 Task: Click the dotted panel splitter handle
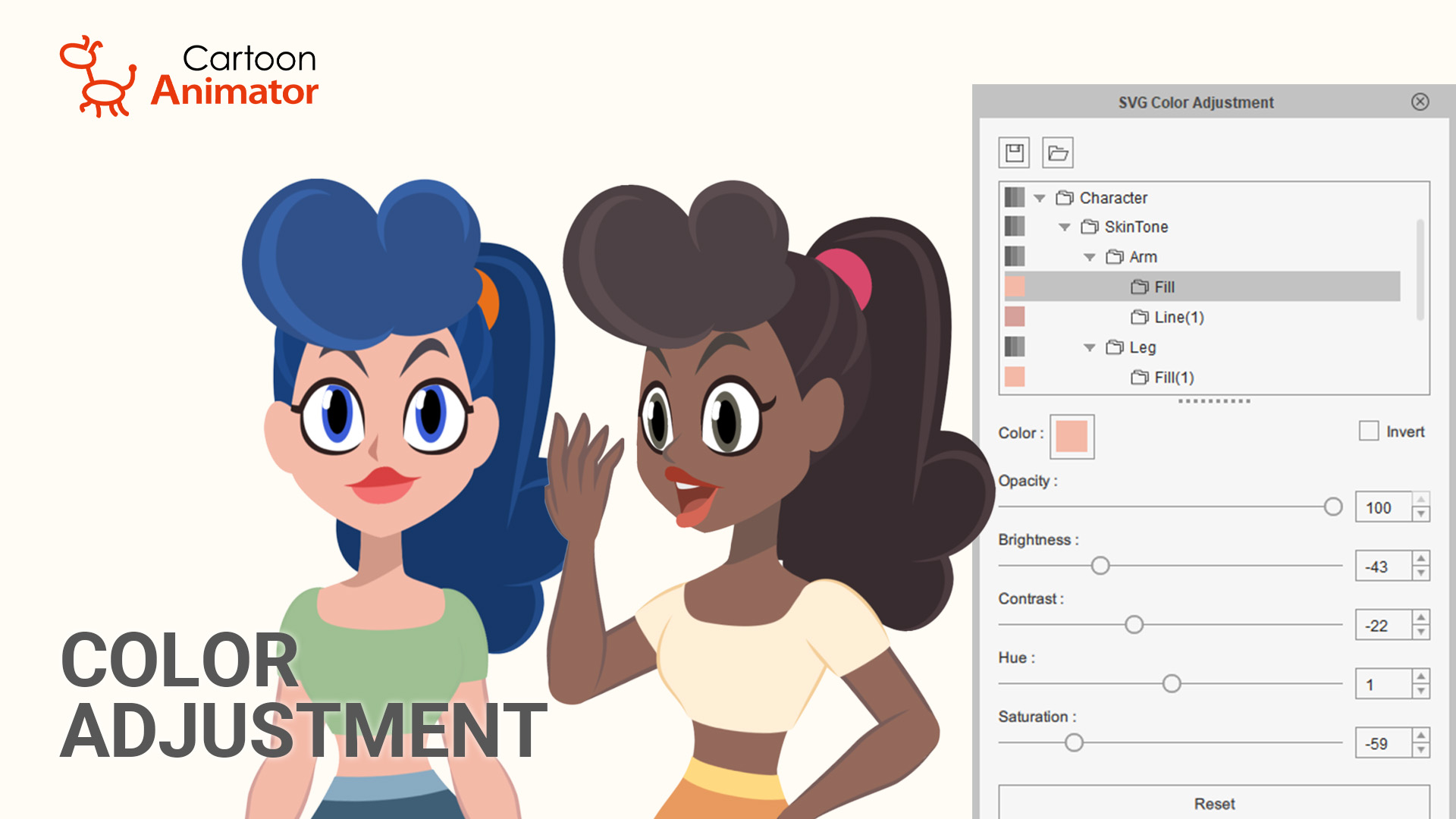[1214, 401]
